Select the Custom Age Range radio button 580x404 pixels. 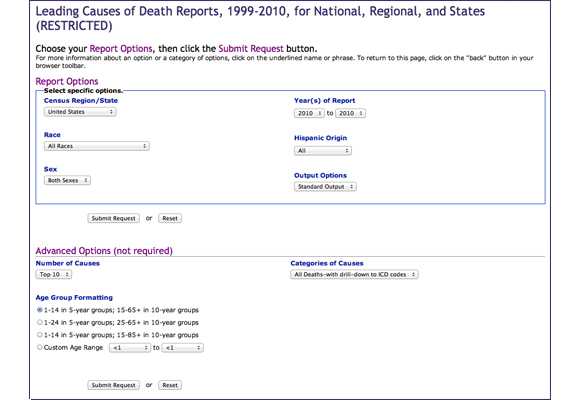click(x=40, y=347)
